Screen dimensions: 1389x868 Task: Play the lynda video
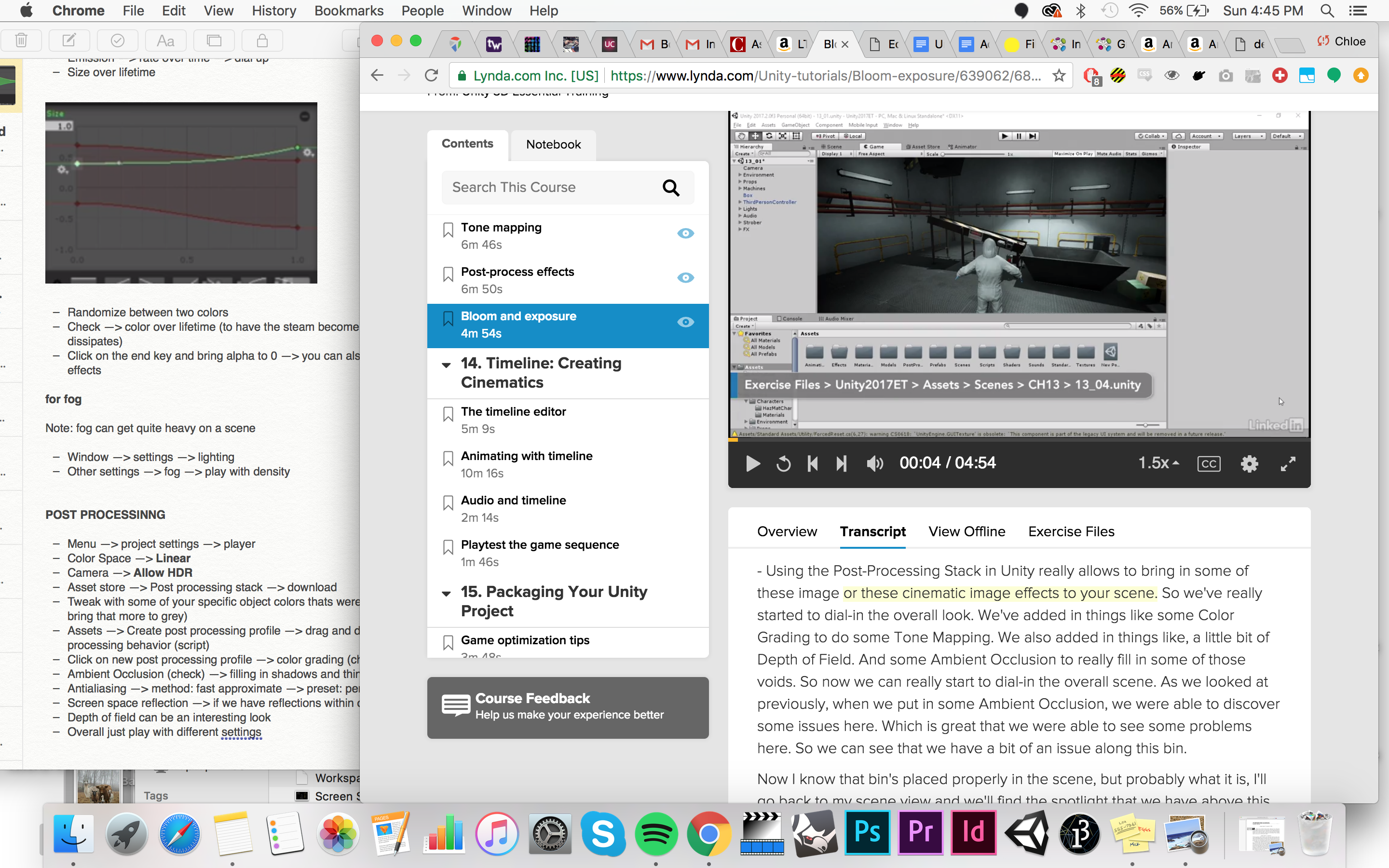(x=752, y=463)
